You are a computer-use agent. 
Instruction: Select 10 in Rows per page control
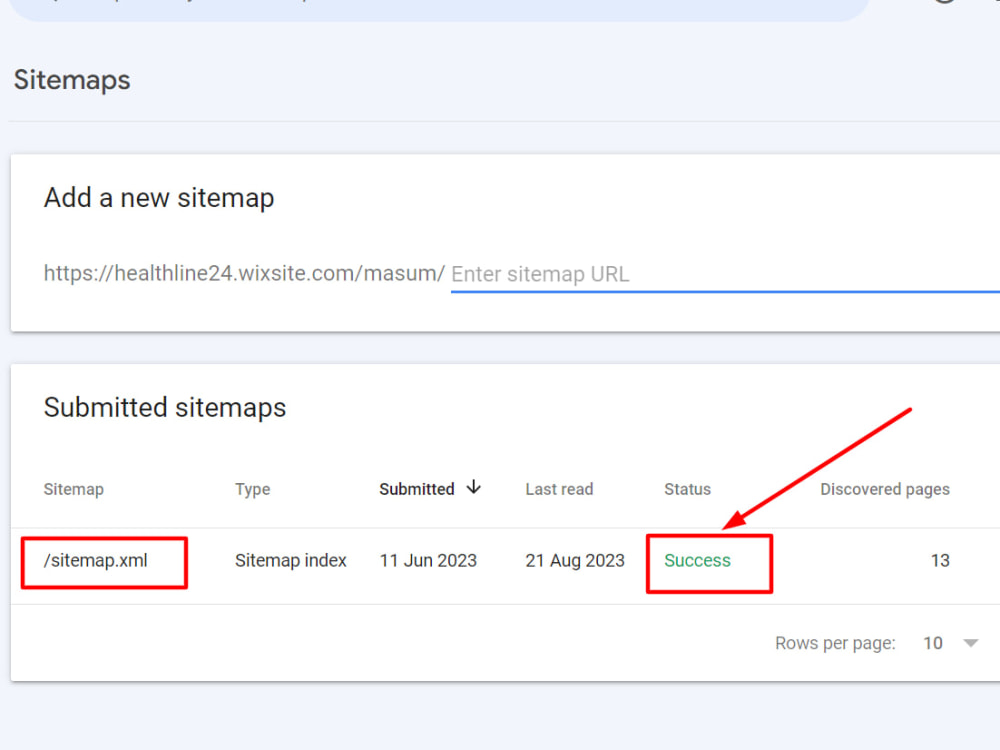pos(933,643)
